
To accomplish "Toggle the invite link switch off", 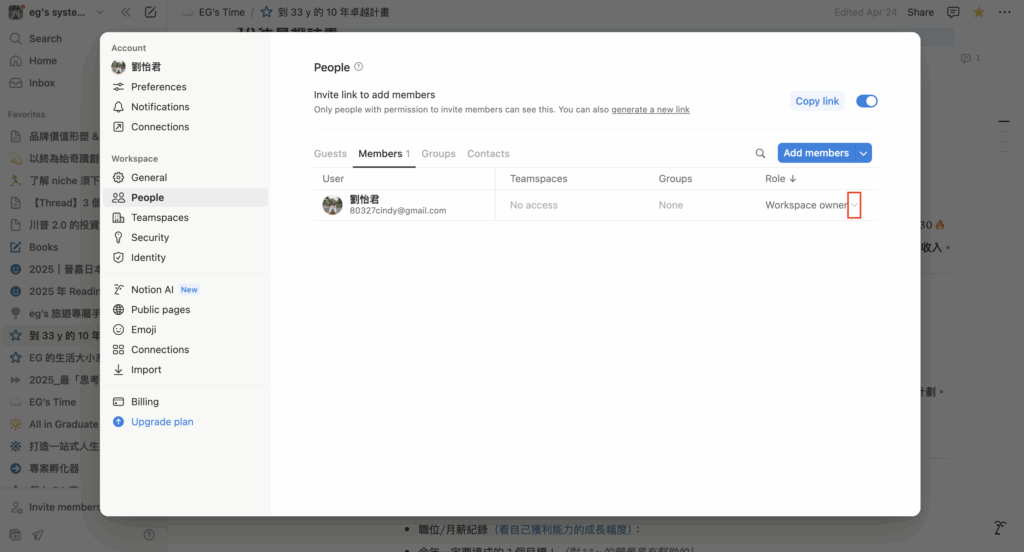I will point(866,101).
